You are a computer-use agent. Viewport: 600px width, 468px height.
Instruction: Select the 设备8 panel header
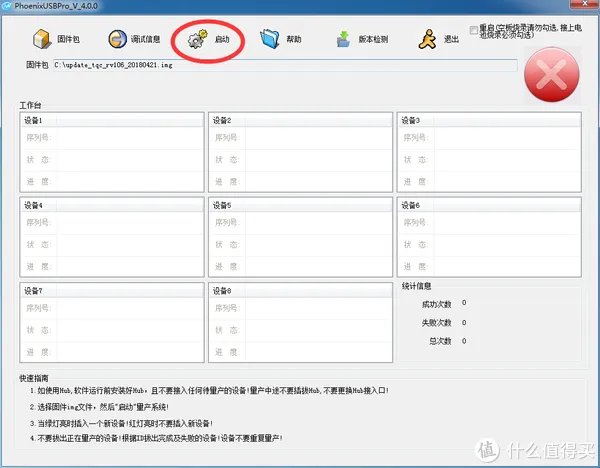point(300,291)
